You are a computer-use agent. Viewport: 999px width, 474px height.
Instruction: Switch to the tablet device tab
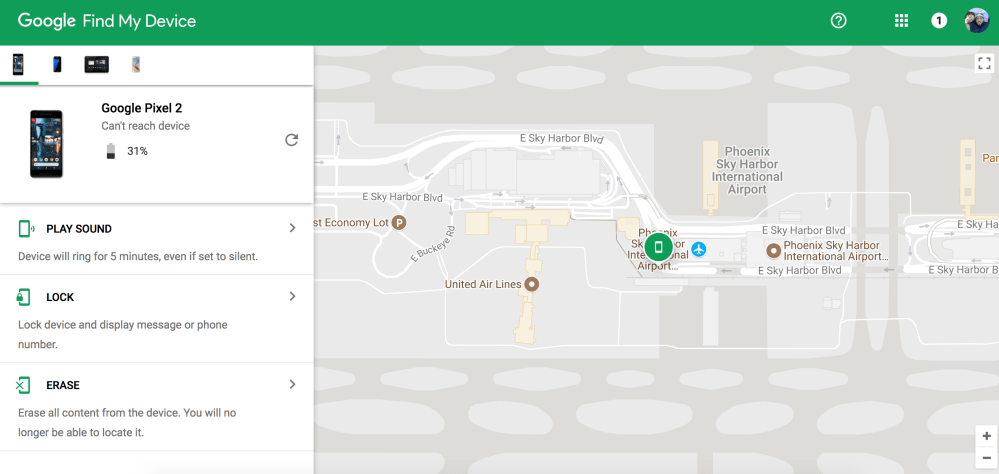point(96,64)
